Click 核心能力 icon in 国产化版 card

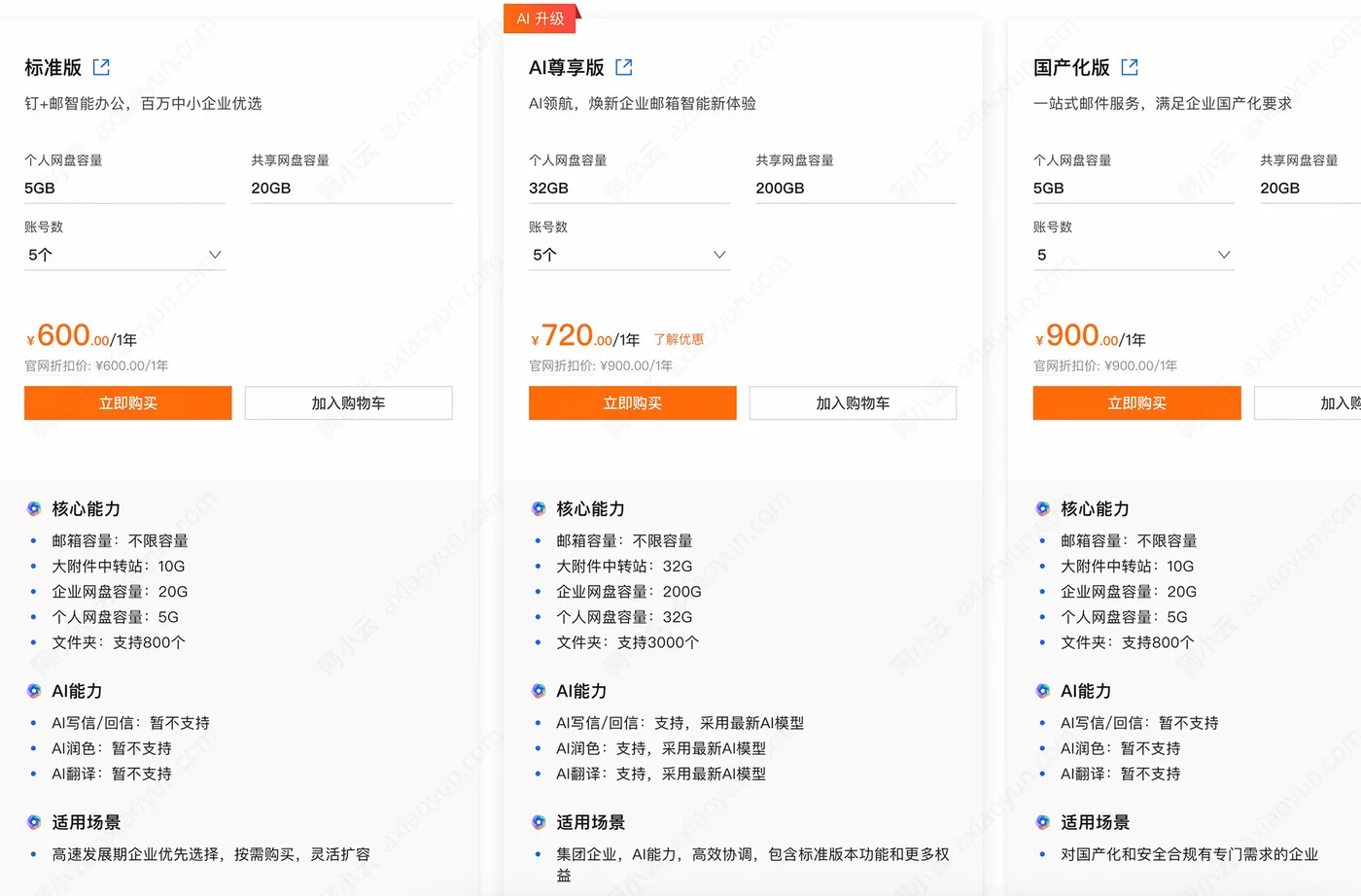pyautogui.click(x=1043, y=508)
